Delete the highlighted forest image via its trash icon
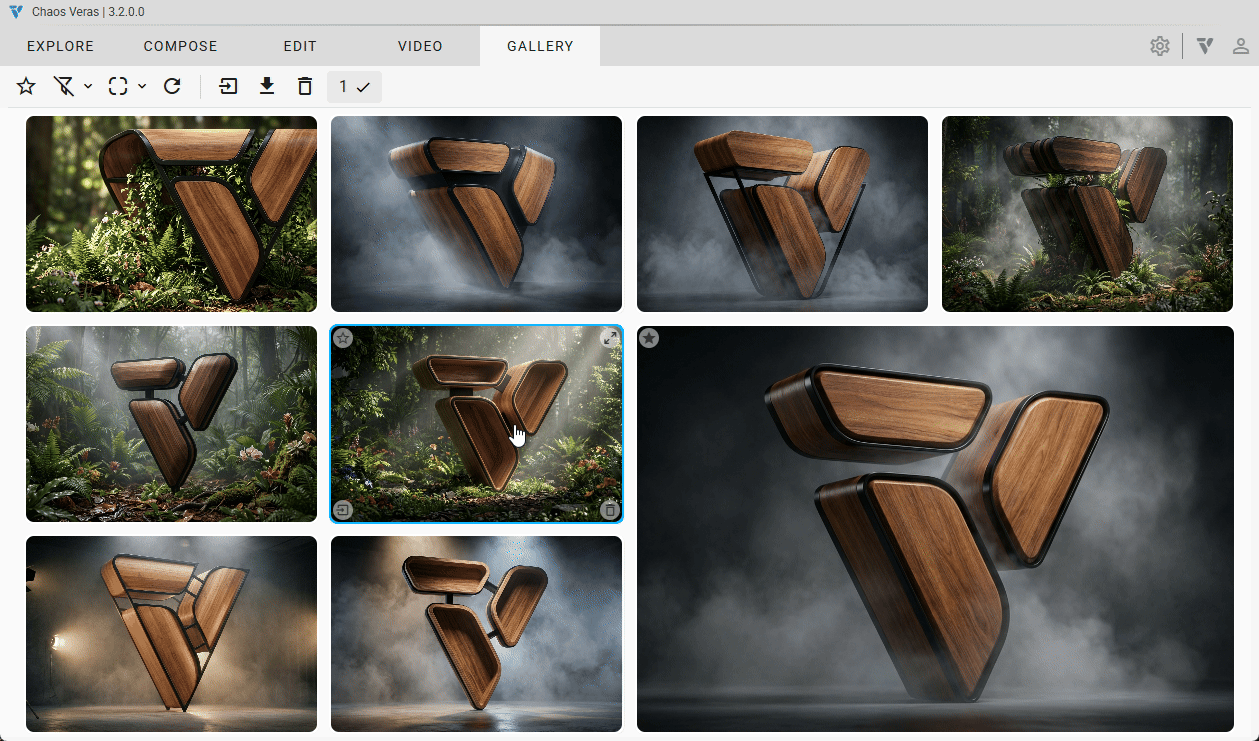 pyautogui.click(x=609, y=510)
